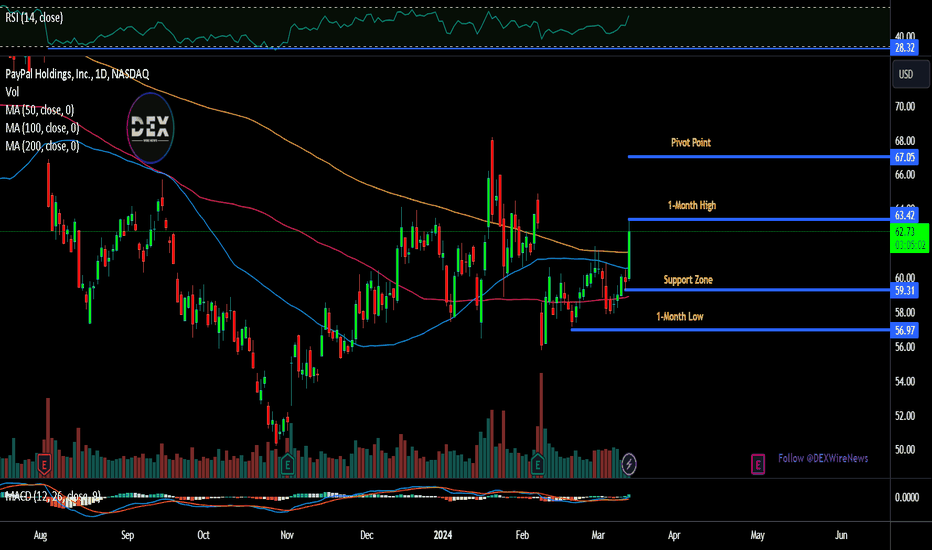This screenshot has height=550, width=932.
Task: Select the MA (50, close, 0) label
Action: (x=40, y=110)
